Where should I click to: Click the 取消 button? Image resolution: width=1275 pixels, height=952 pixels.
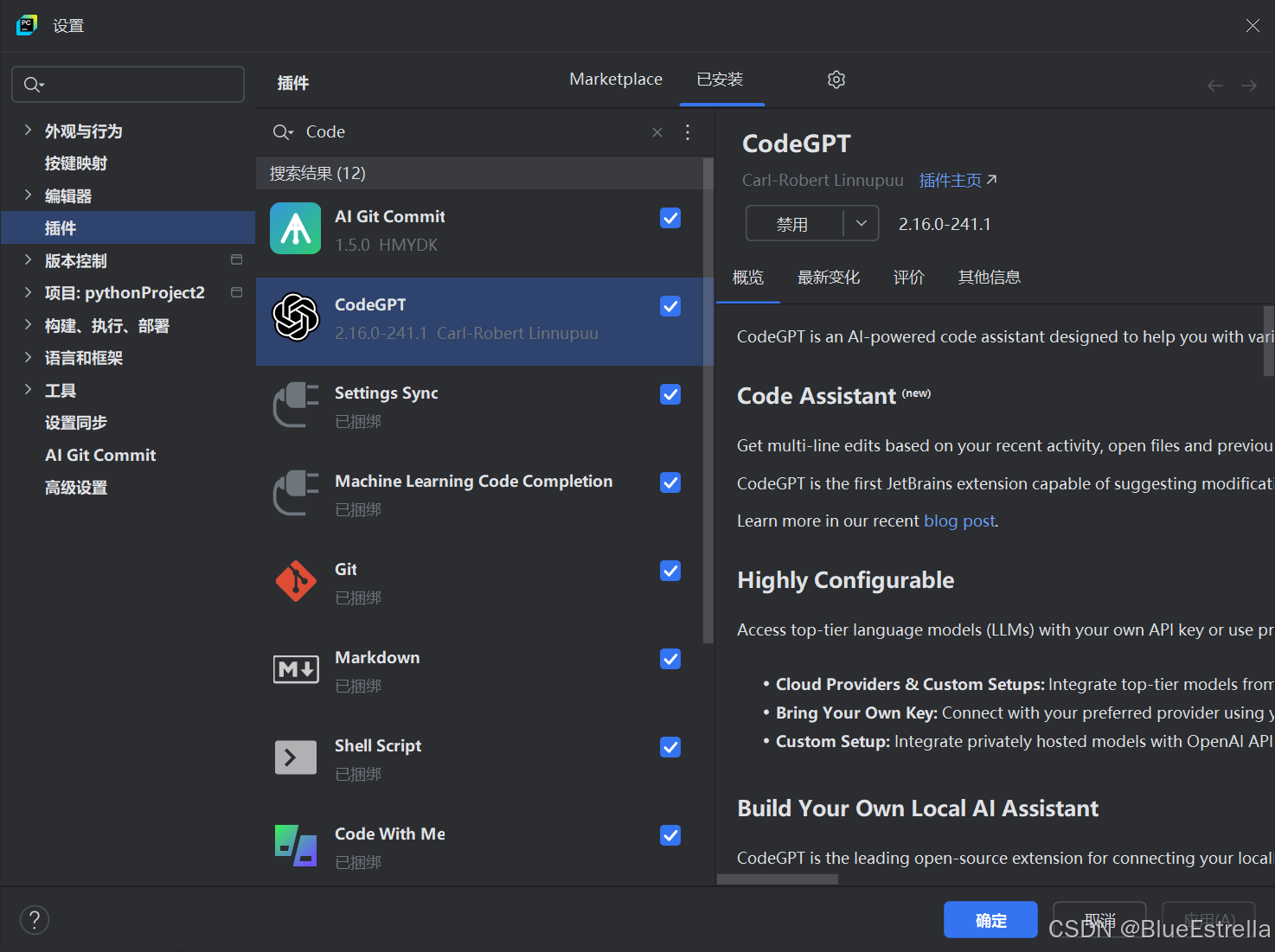point(1099,920)
